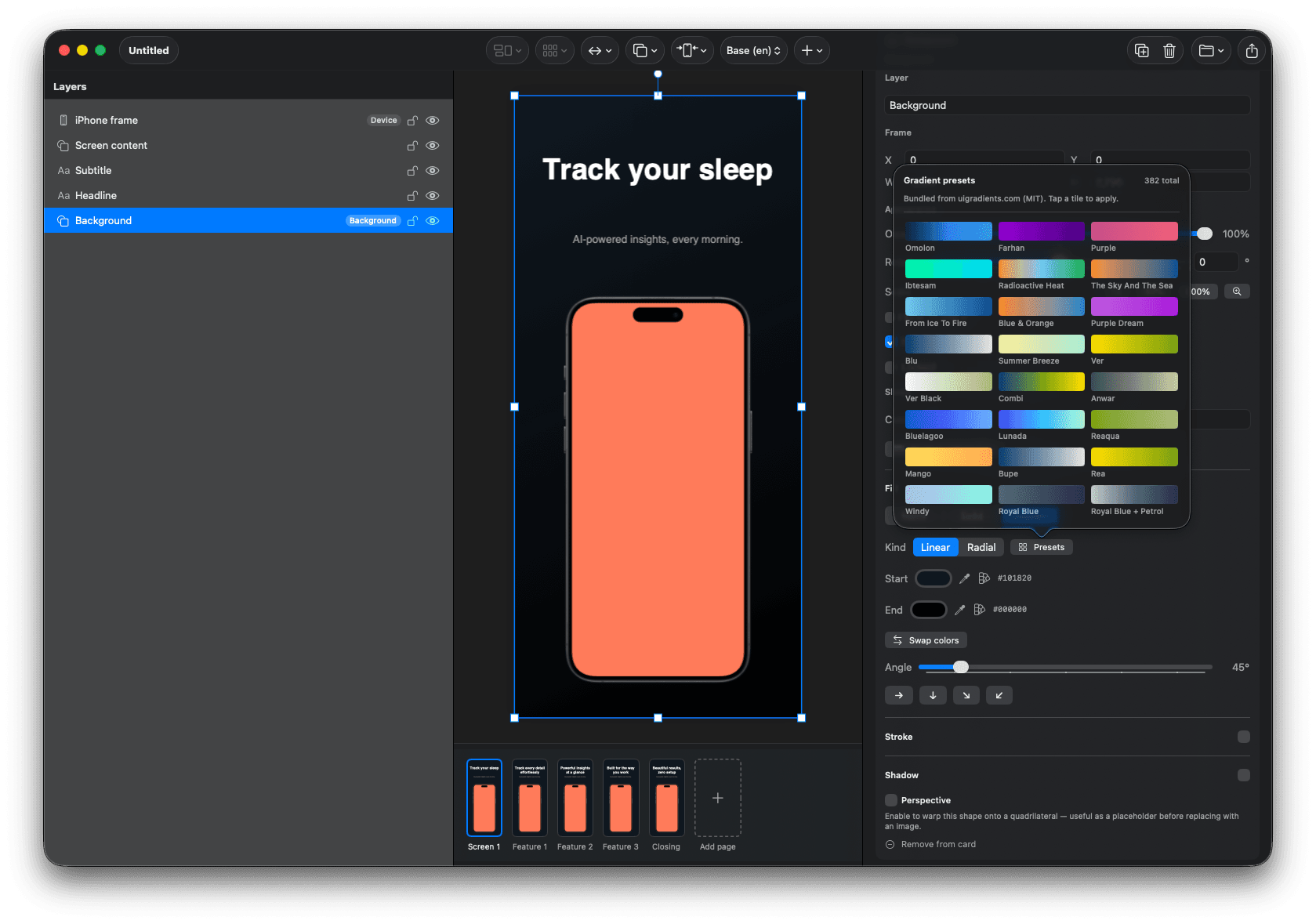Image resolution: width=1316 pixels, height=924 pixels.
Task: Hide the Headline layer
Action: [x=432, y=196]
